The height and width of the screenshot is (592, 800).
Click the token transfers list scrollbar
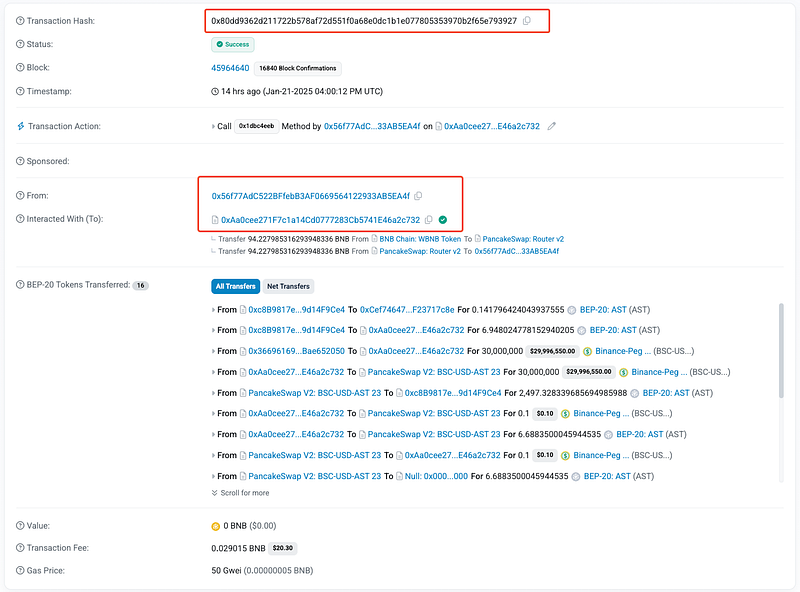pos(781,350)
